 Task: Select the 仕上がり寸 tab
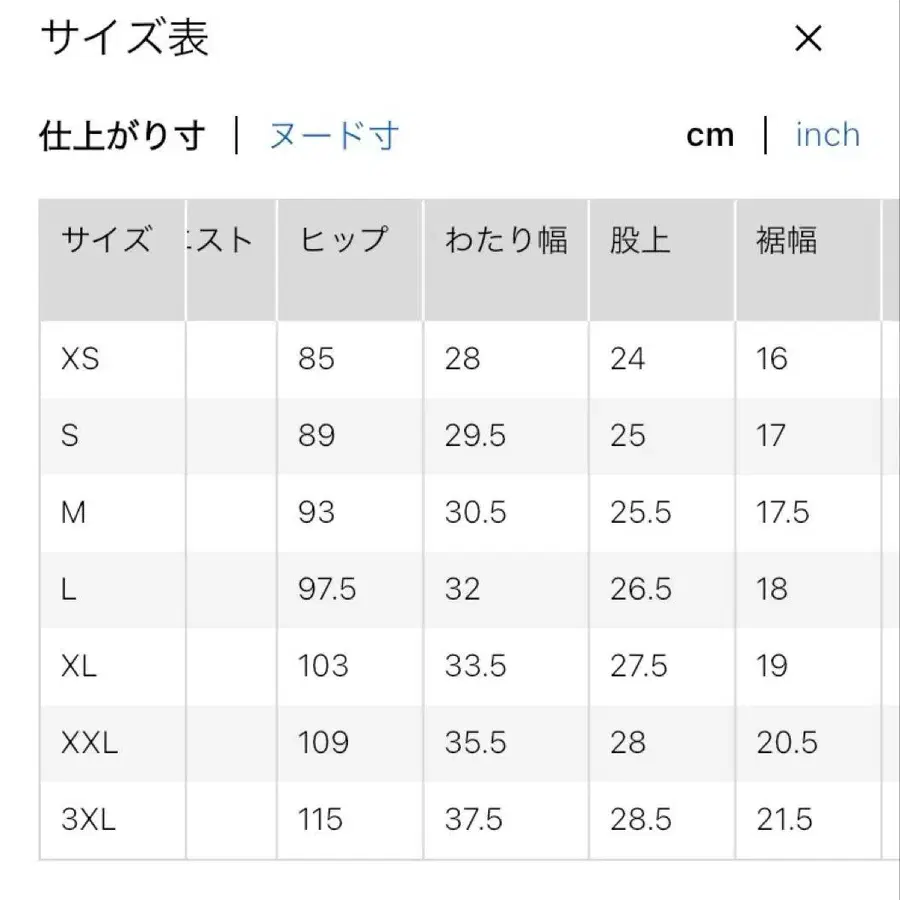pos(122,134)
